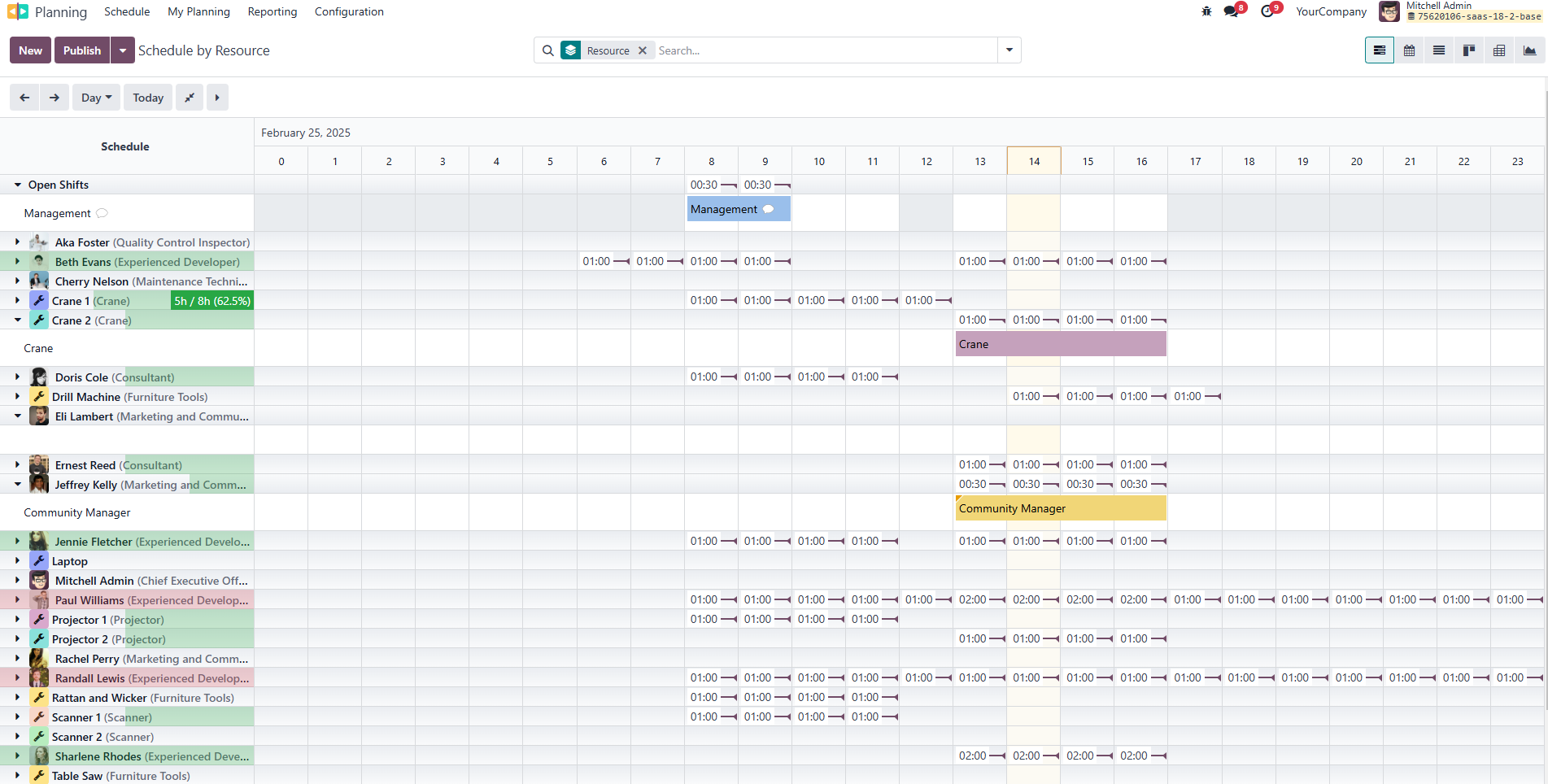Switch to the Kanban view

coord(1469,50)
